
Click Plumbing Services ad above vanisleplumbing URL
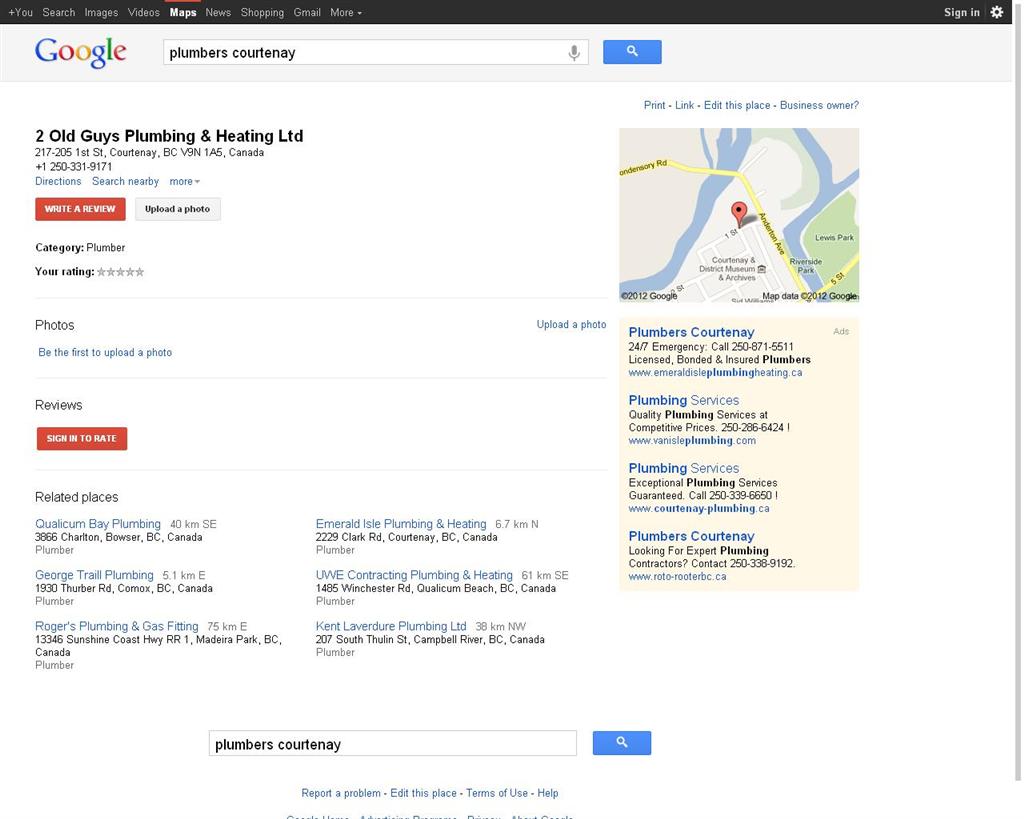(x=684, y=400)
